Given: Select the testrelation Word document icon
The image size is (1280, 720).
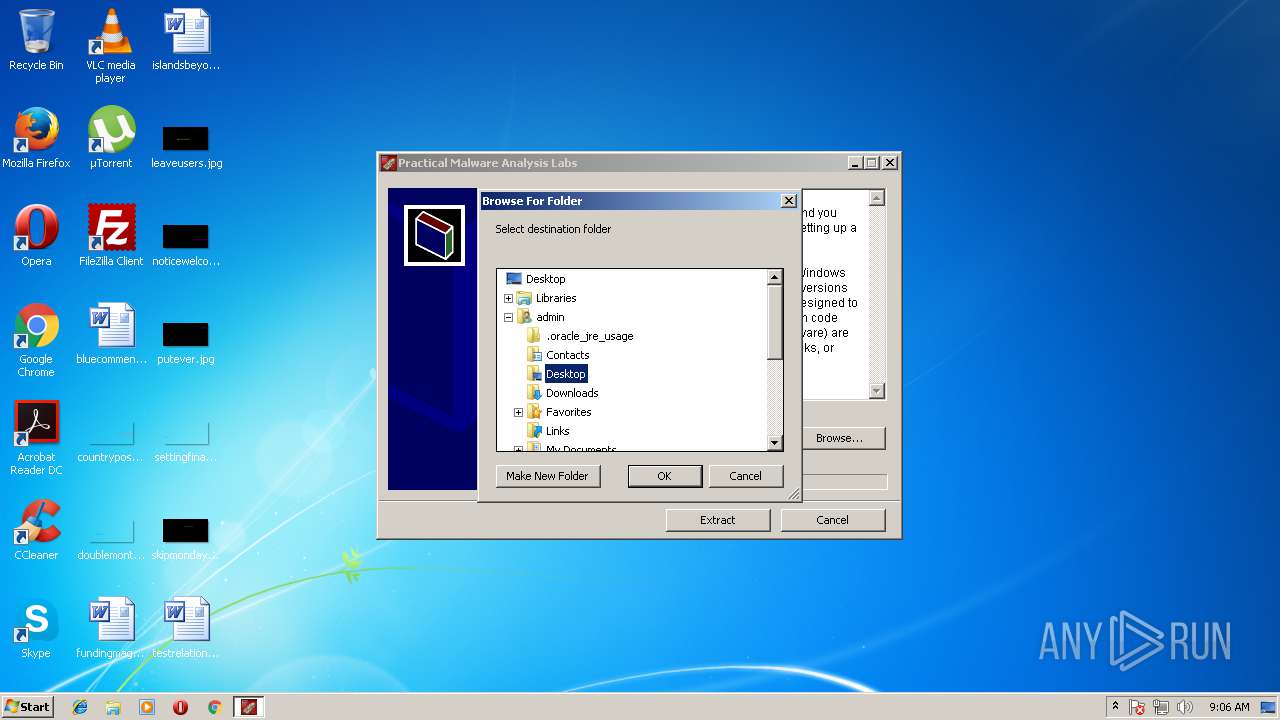Looking at the screenshot, I should [186, 628].
